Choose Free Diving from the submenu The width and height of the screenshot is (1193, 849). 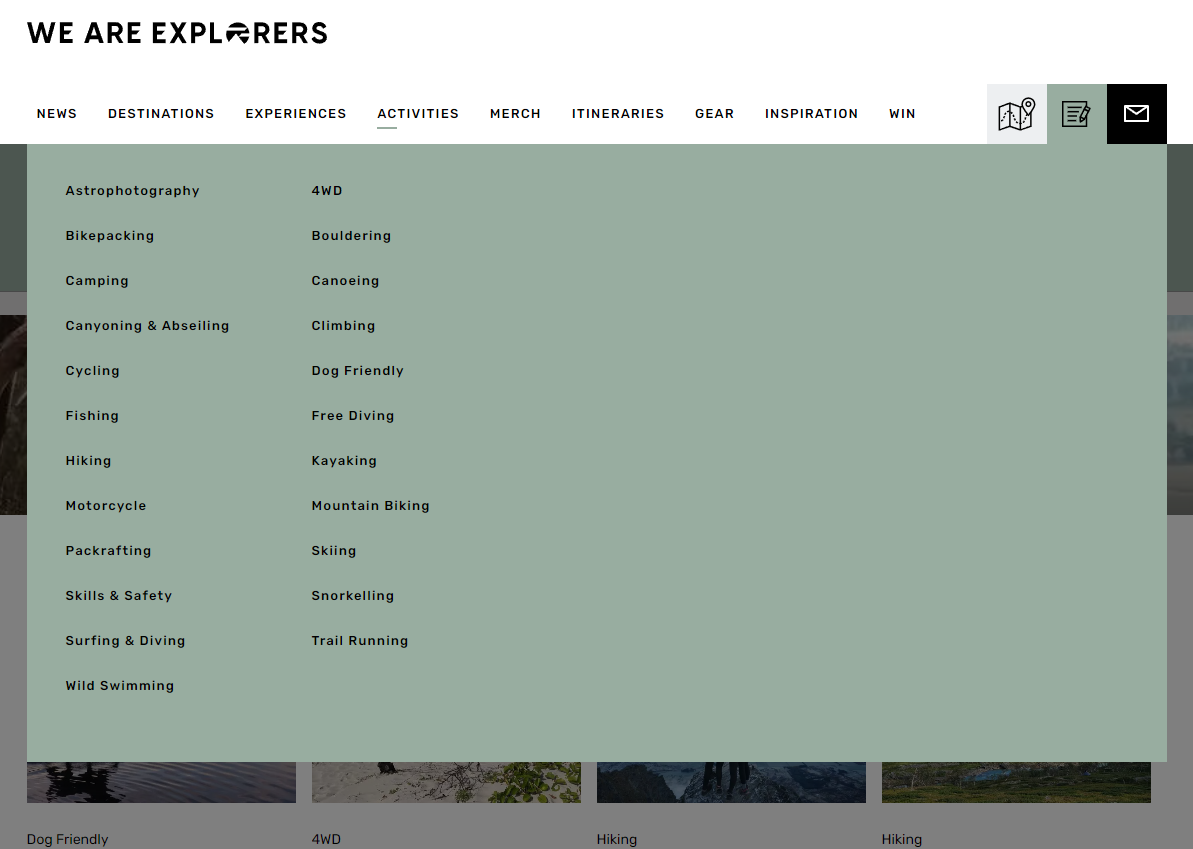point(353,416)
